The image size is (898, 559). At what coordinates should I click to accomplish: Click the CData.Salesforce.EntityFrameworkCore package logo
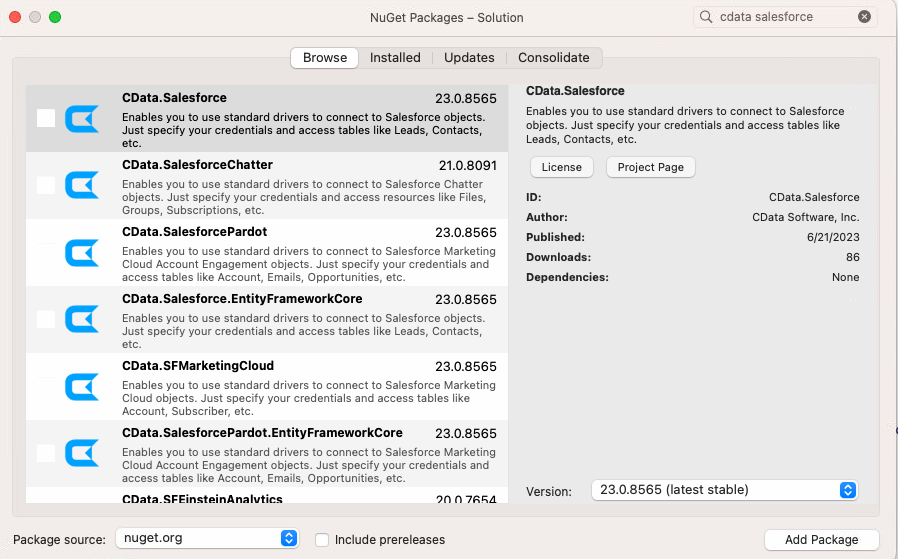(82, 320)
